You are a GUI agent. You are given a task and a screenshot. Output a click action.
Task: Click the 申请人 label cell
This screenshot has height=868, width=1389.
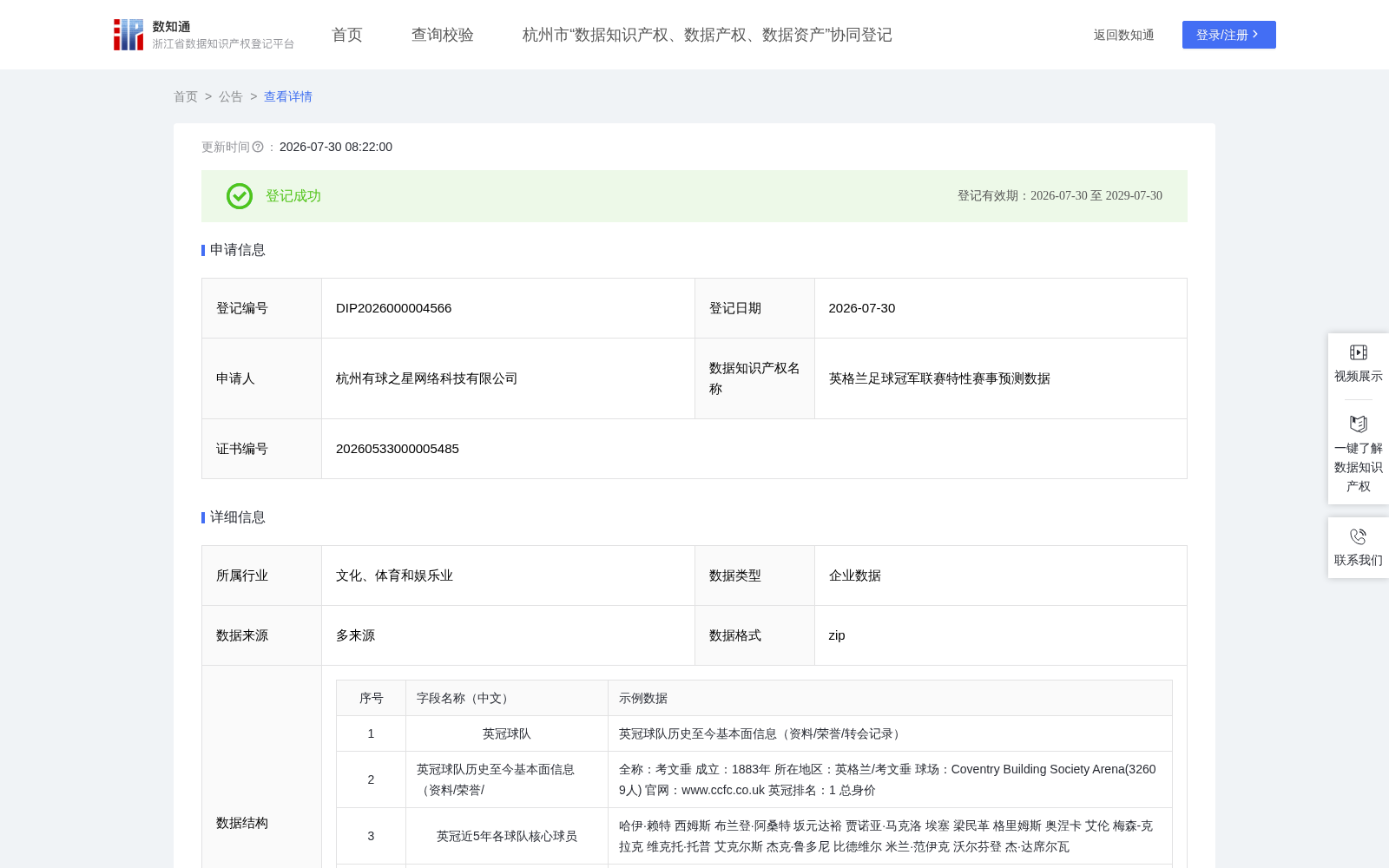click(x=262, y=378)
